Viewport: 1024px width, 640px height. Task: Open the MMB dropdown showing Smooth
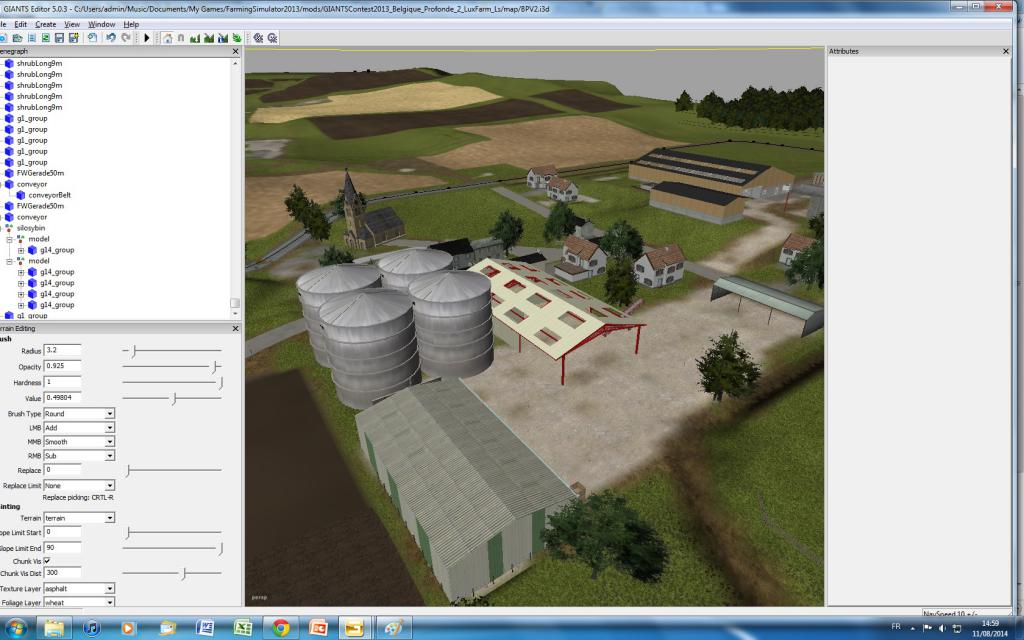point(79,441)
